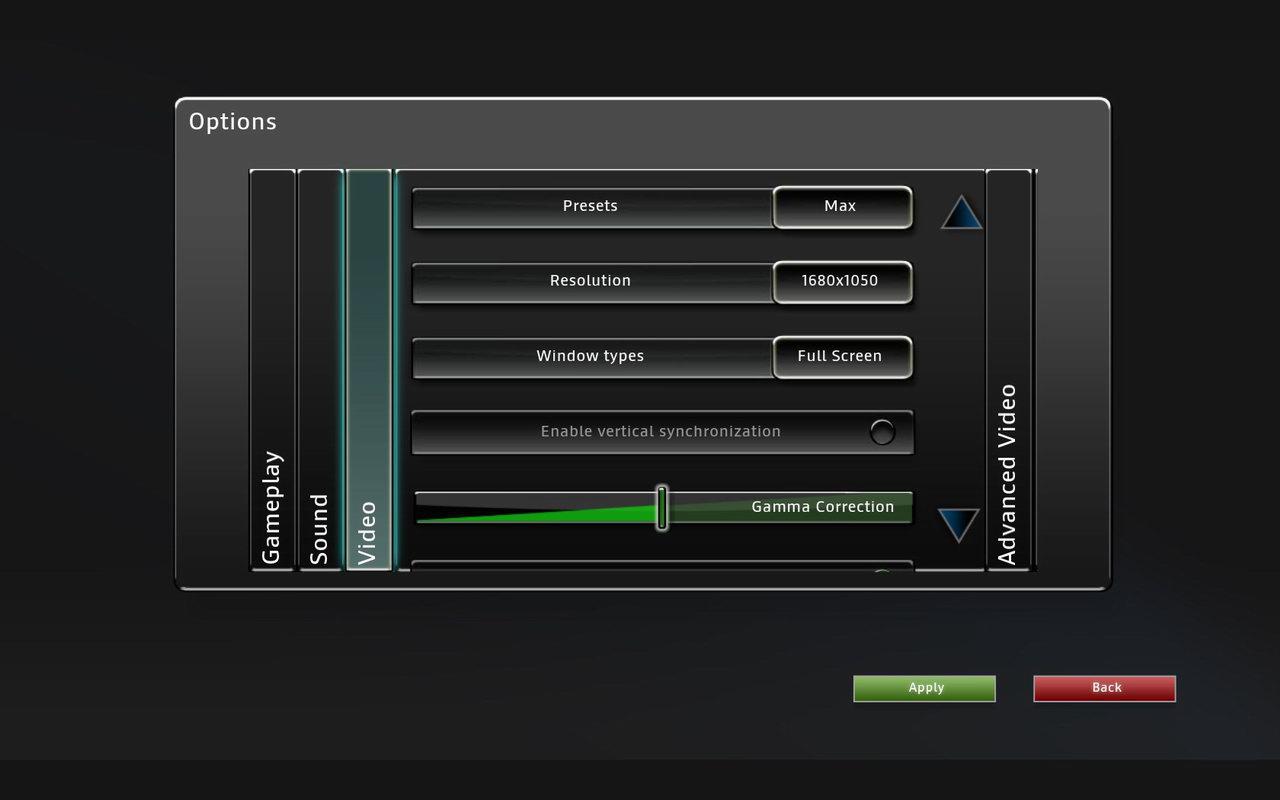
Task: Open the Gameplay tab
Action: coord(272,370)
